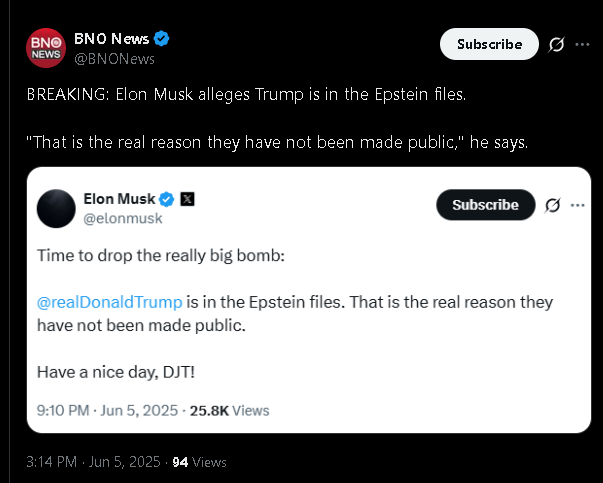Open three-dot menu on quoted Musk post
This screenshot has height=483, width=603.
[578, 205]
